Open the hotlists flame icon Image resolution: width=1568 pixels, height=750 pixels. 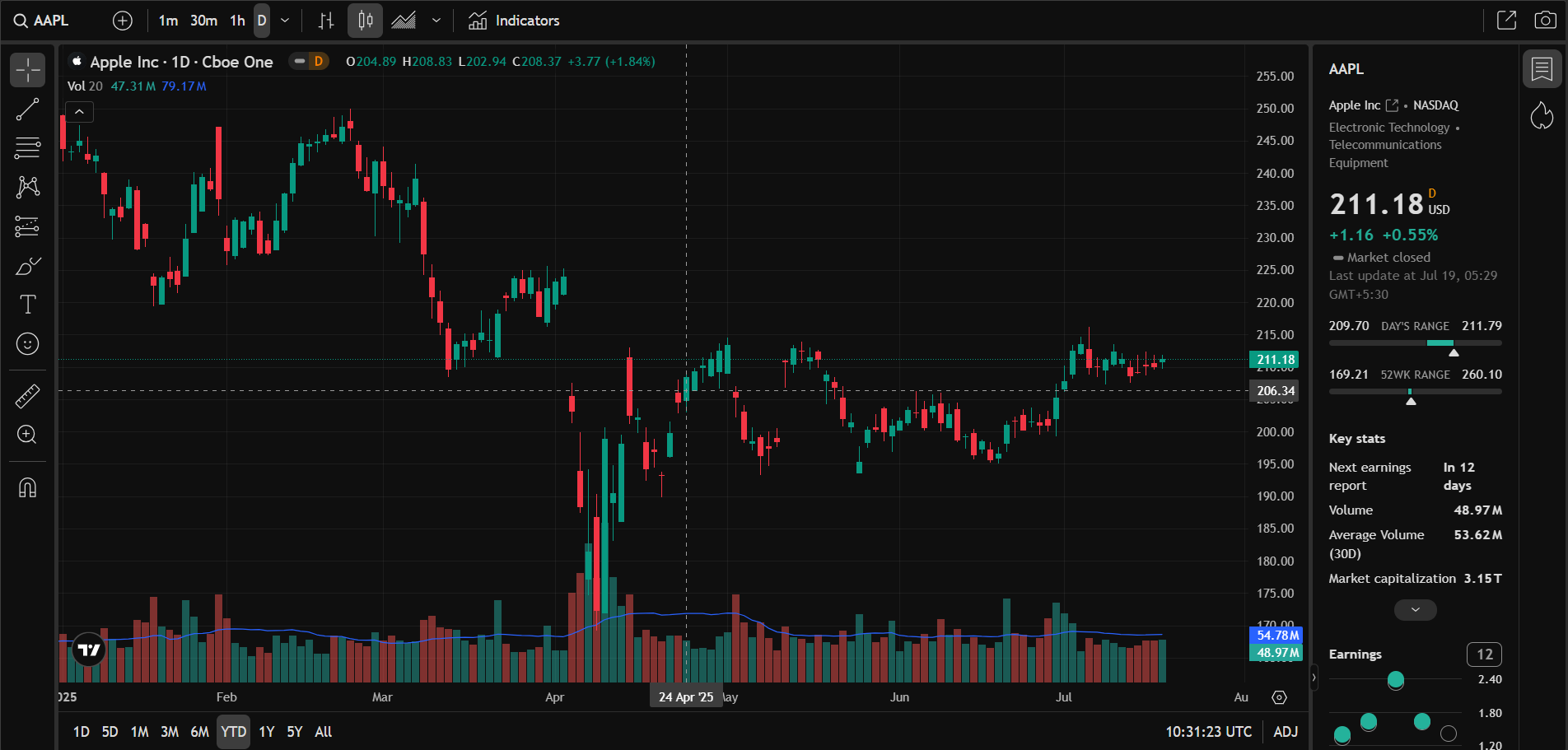pyautogui.click(x=1542, y=115)
